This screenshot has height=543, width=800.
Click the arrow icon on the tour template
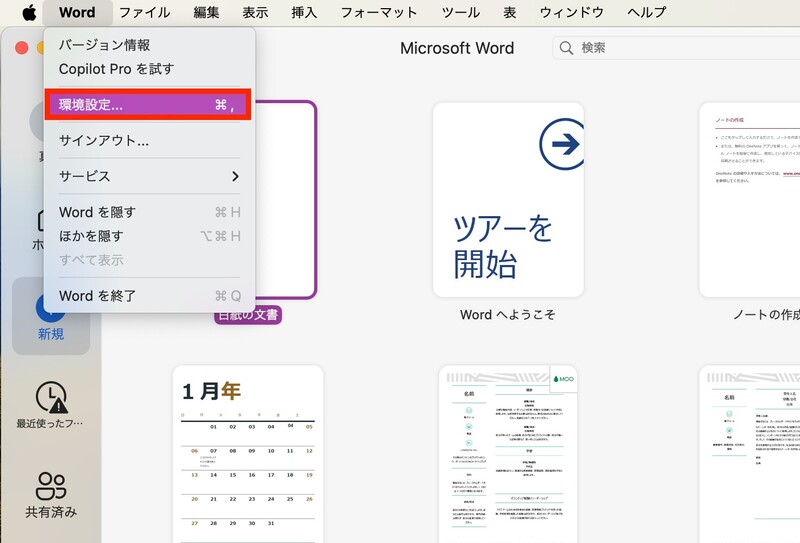point(562,144)
